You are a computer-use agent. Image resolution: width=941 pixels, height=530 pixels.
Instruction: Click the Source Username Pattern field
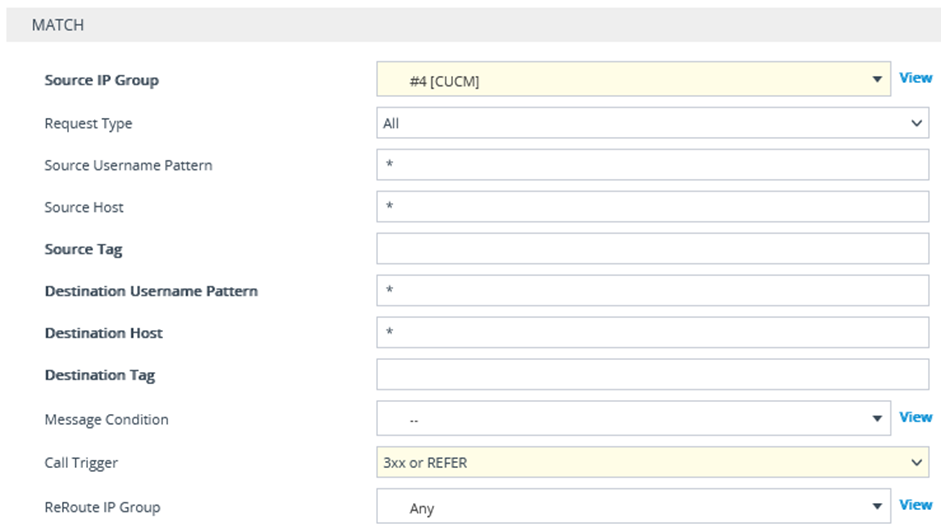pyautogui.click(x=652, y=165)
